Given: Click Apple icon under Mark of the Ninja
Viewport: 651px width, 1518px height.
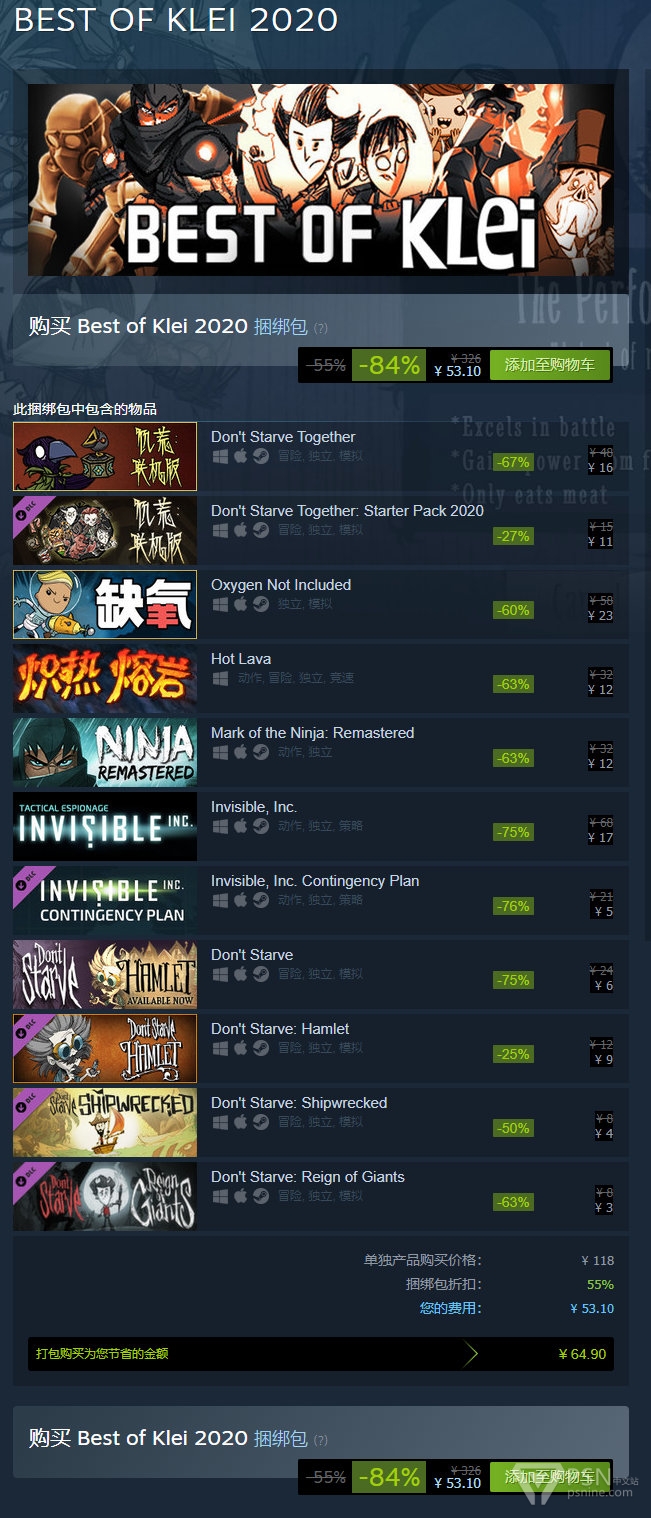Looking at the screenshot, I should 240,752.
